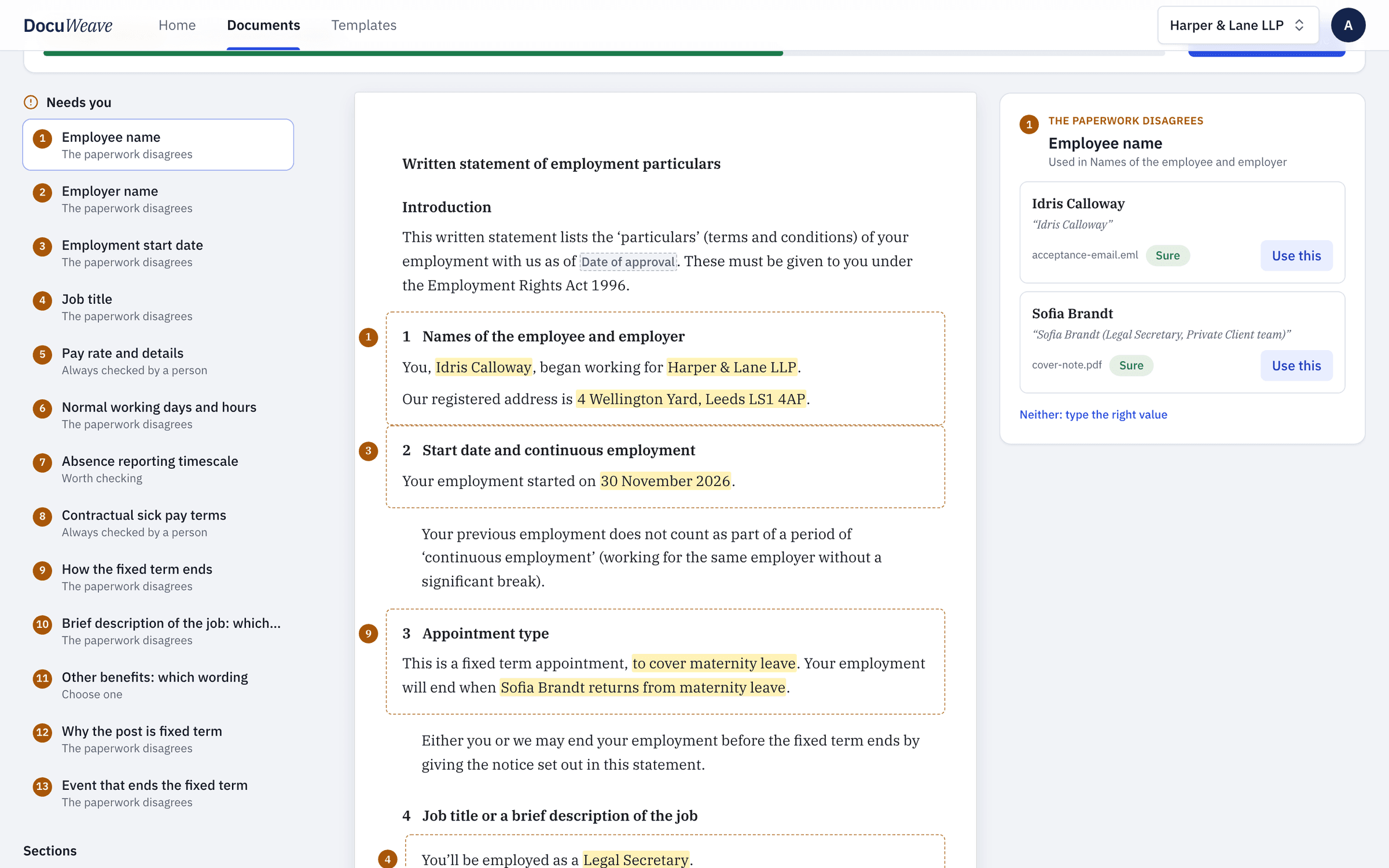
Task: Click highlighted Sofia Brandt returns phrase
Action: pyautogui.click(x=643, y=687)
